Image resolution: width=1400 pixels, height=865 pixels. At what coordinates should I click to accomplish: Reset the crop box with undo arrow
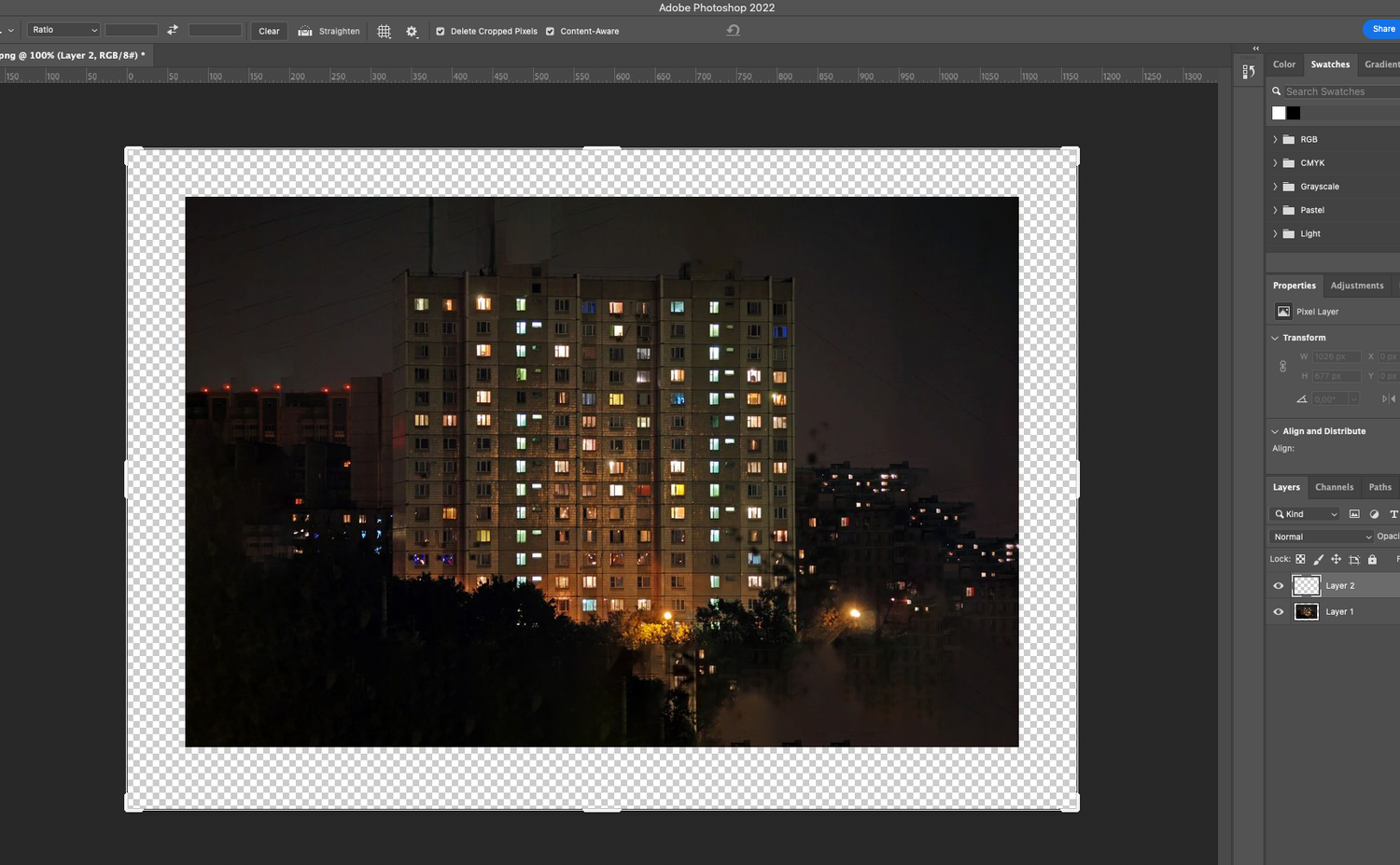(x=734, y=30)
